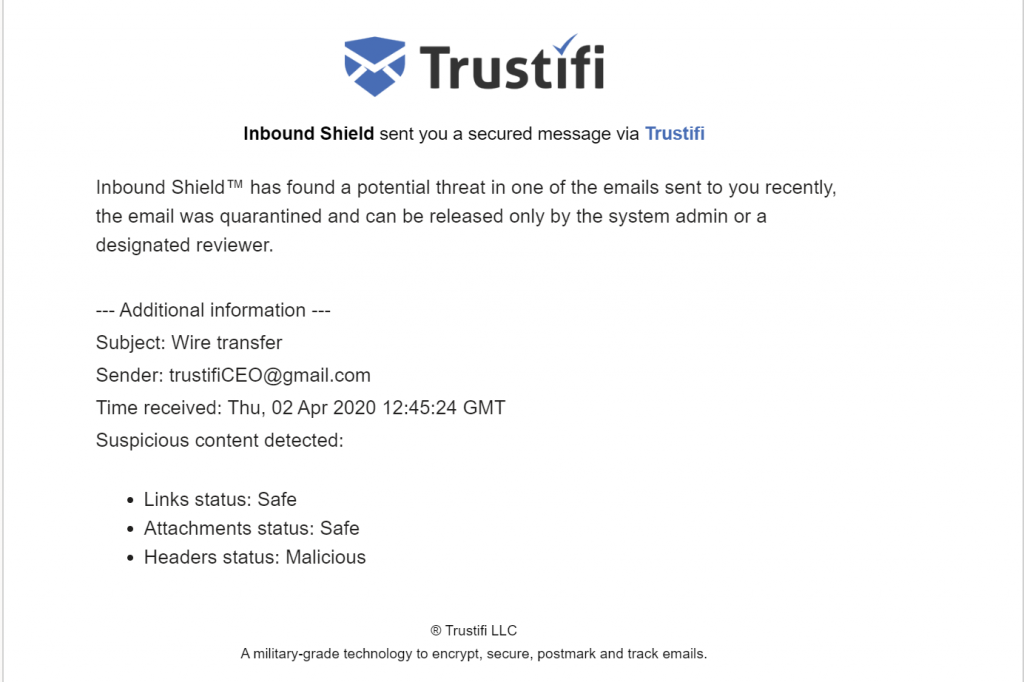This screenshot has width=1024, height=682.
Task: Click the blue checkmark above the Trustifi wordmark
Action: (x=566, y=44)
